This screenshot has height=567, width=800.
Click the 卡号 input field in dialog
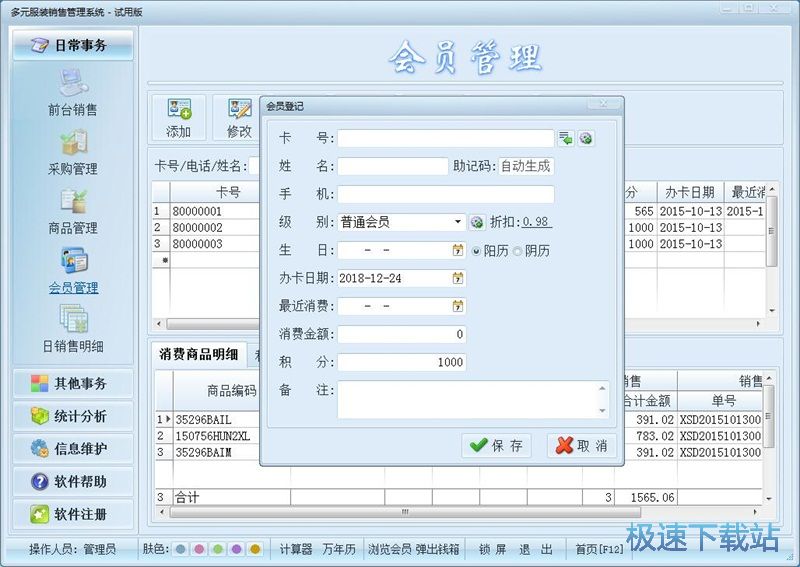445,138
